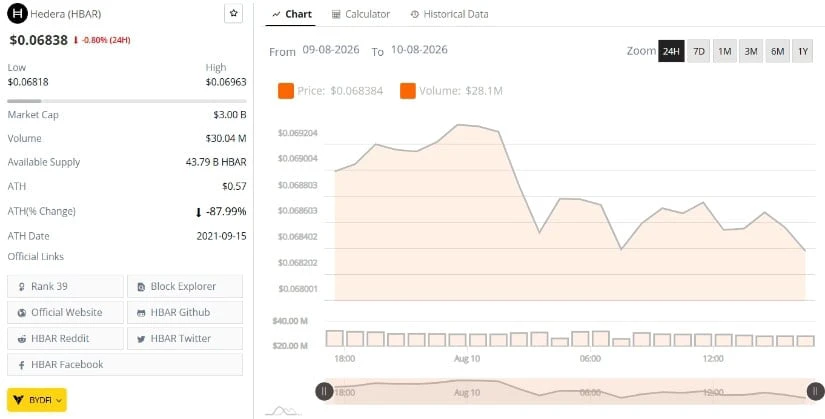Click the Hedera HBAR logo icon
Image resolution: width=825 pixels, height=419 pixels.
point(17,14)
